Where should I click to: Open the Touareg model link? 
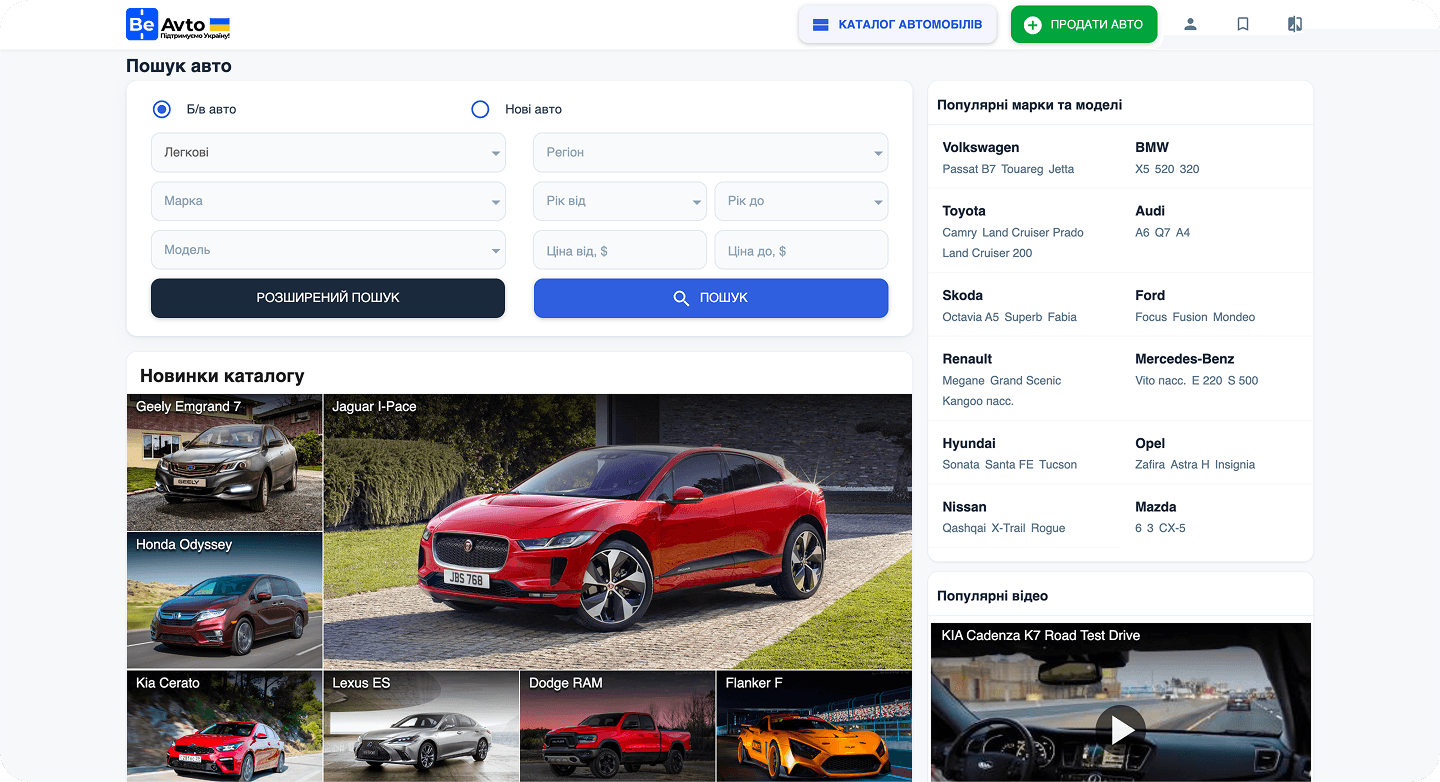coord(1022,169)
